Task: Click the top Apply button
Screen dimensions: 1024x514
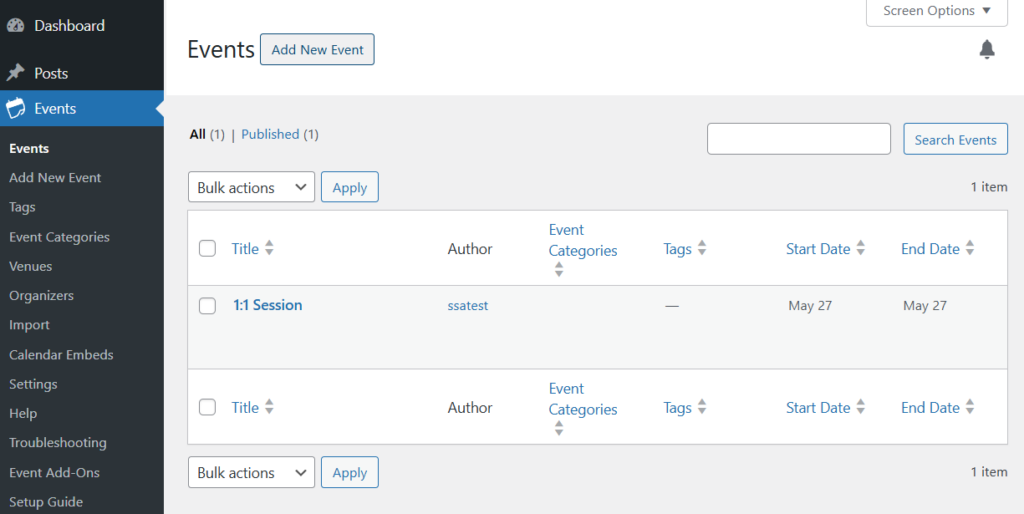Action: click(x=349, y=187)
